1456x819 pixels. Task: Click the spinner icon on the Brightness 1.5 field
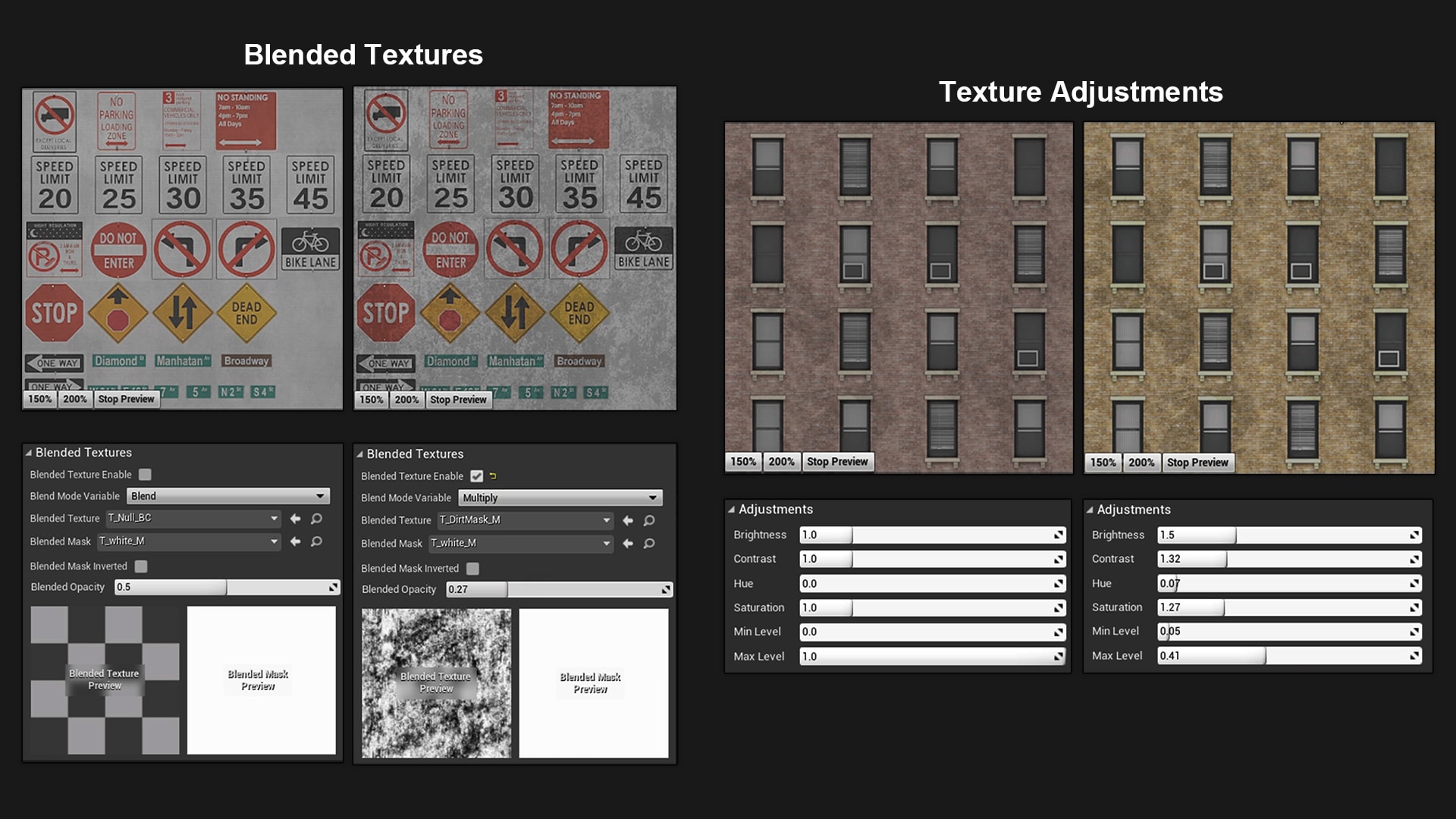click(x=1414, y=535)
